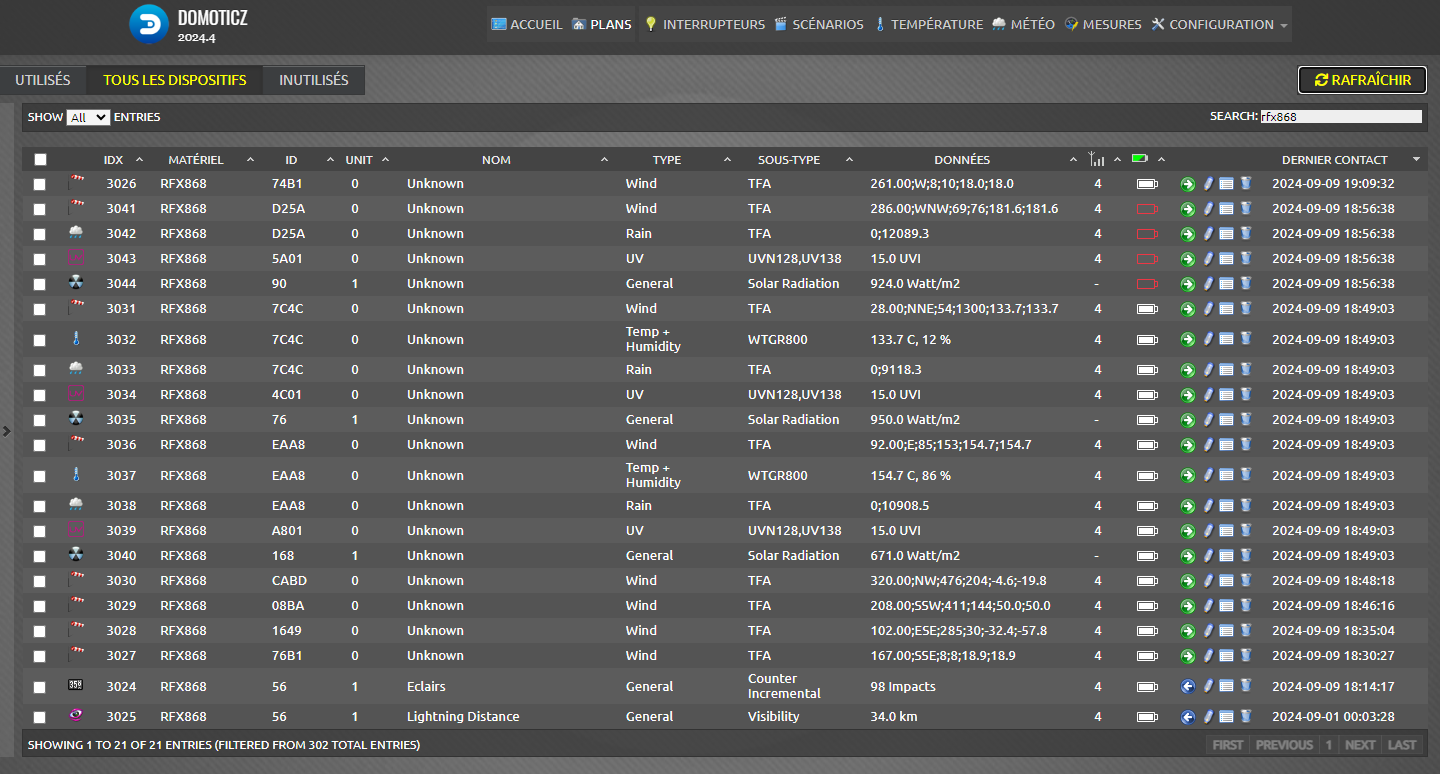The height and width of the screenshot is (774, 1440).
Task: Open log icon for Lightning Distance row
Action: pos(1226,717)
